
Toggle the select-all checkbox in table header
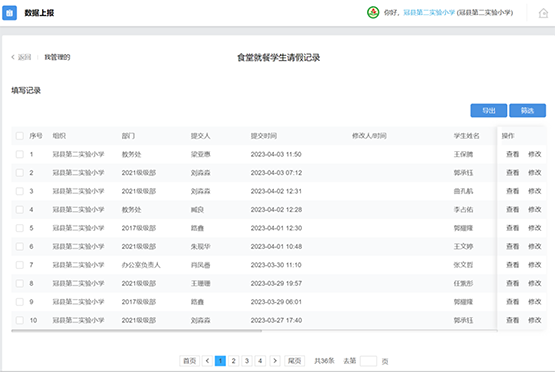pos(20,136)
